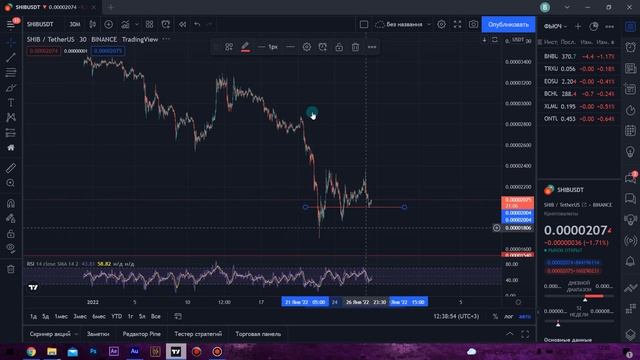Select the zoom in tool
This screenshot has height=360, width=640.
coord(11,183)
